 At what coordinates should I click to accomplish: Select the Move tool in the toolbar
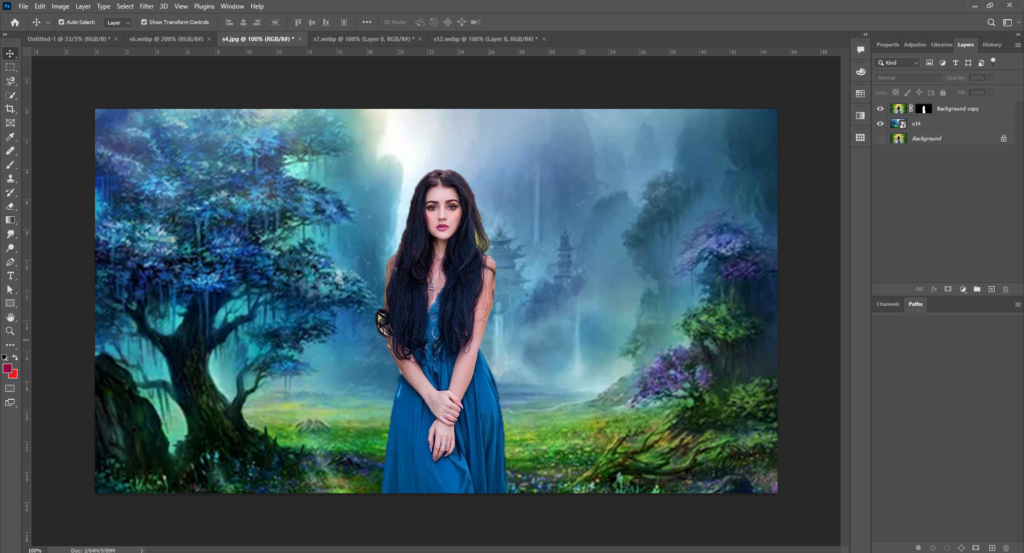pos(10,53)
